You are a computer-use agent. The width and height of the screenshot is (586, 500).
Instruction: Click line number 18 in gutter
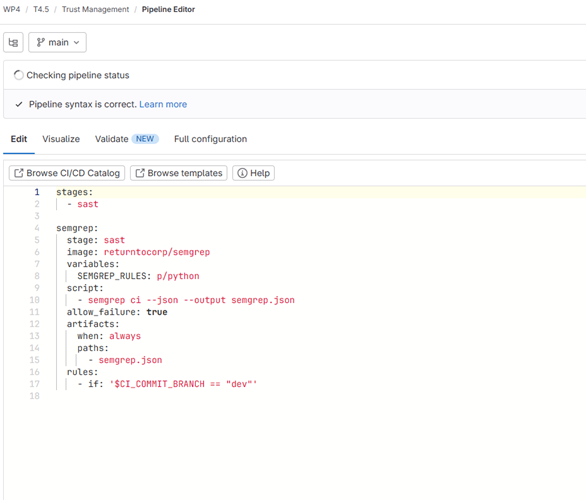[34, 396]
